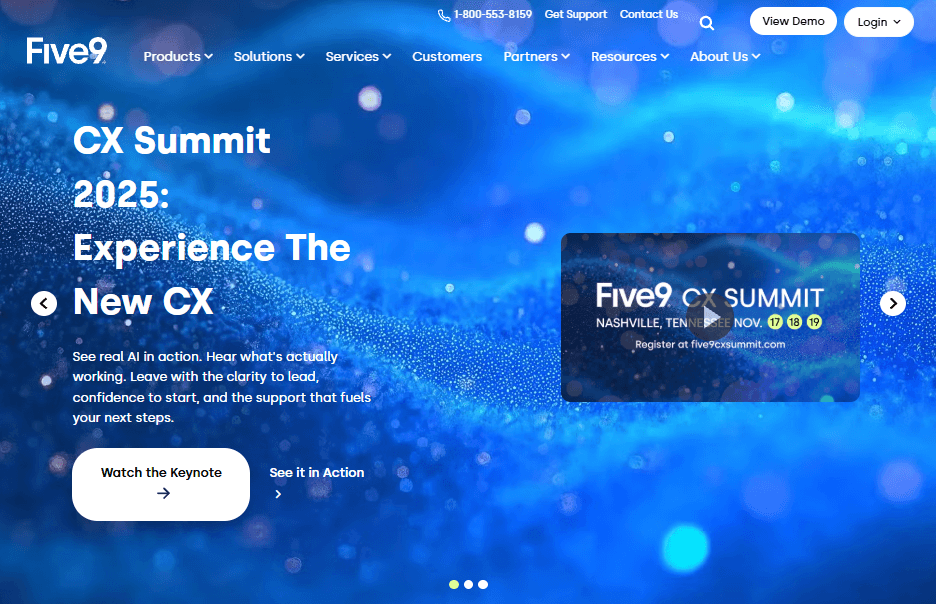The height and width of the screenshot is (604, 936).
Task: Open the search magnifier icon
Action: click(x=707, y=23)
